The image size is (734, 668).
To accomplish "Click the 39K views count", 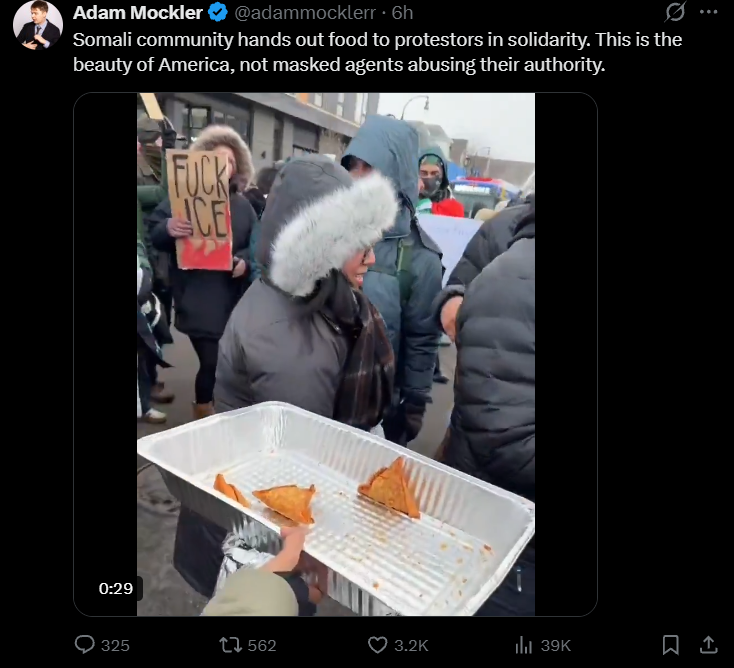I will (x=556, y=646).
